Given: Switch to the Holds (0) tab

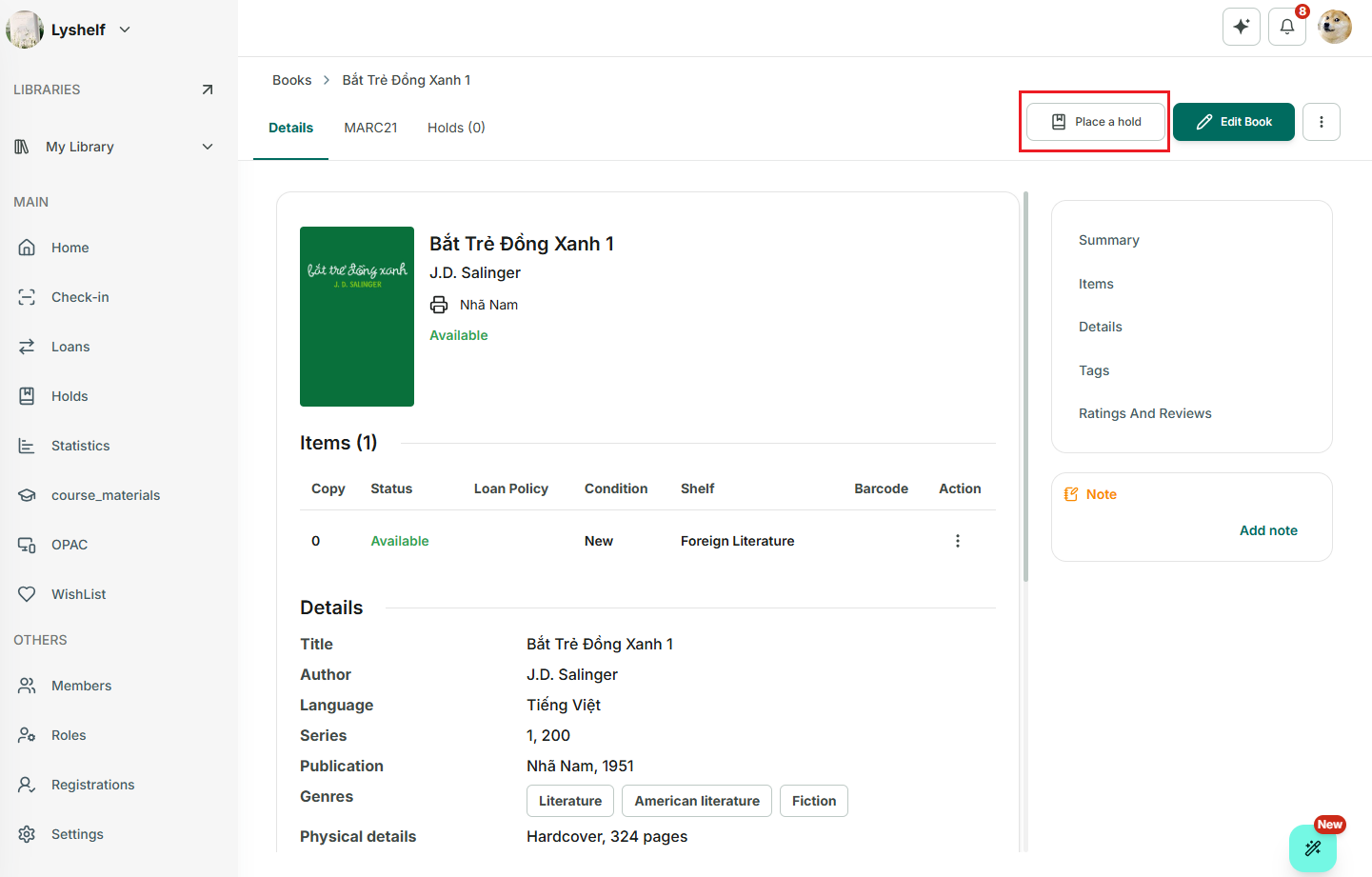Looking at the screenshot, I should [456, 128].
